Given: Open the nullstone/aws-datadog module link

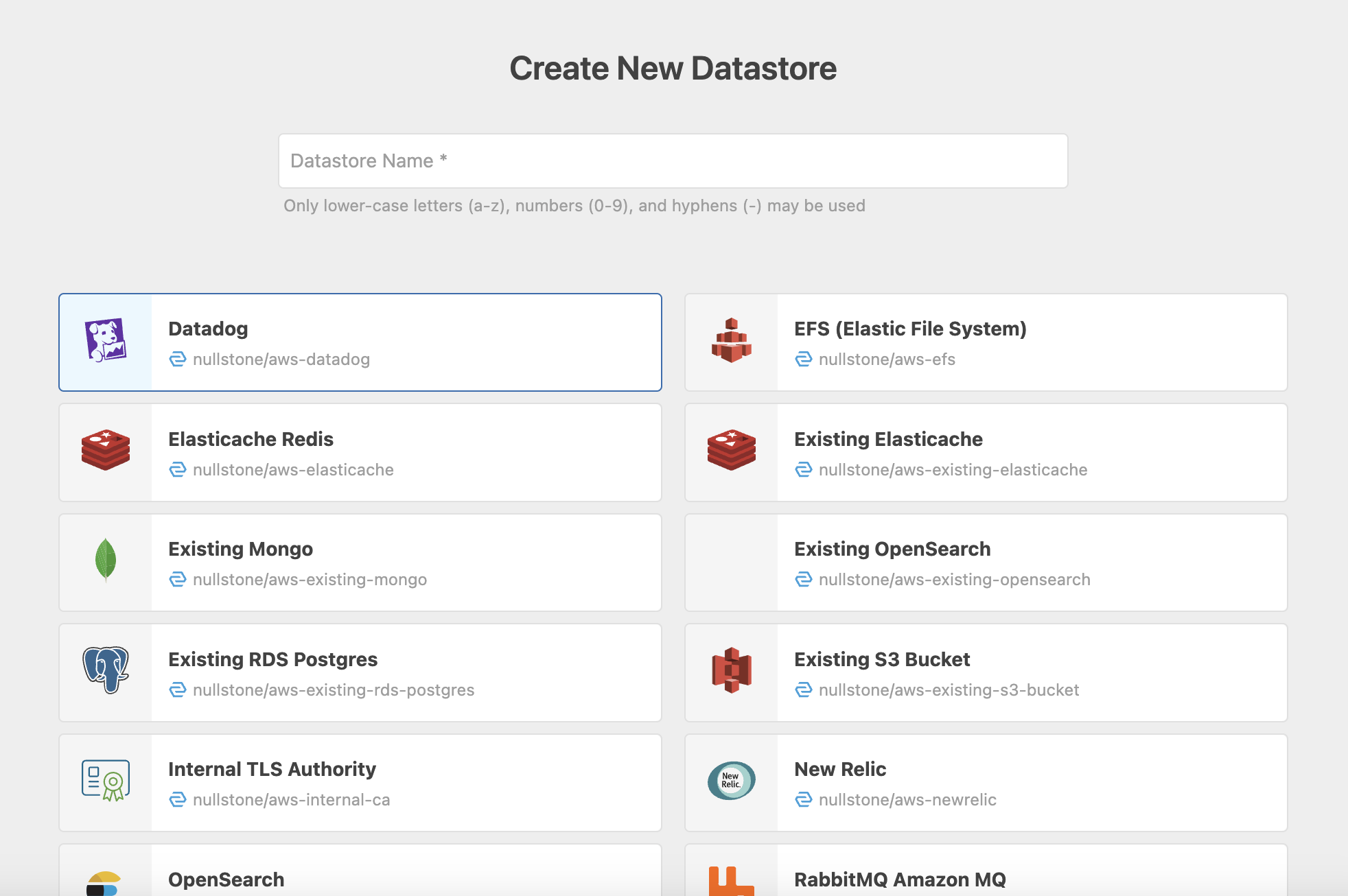Looking at the screenshot, I should pyautogui.click(x=282, y=359).
